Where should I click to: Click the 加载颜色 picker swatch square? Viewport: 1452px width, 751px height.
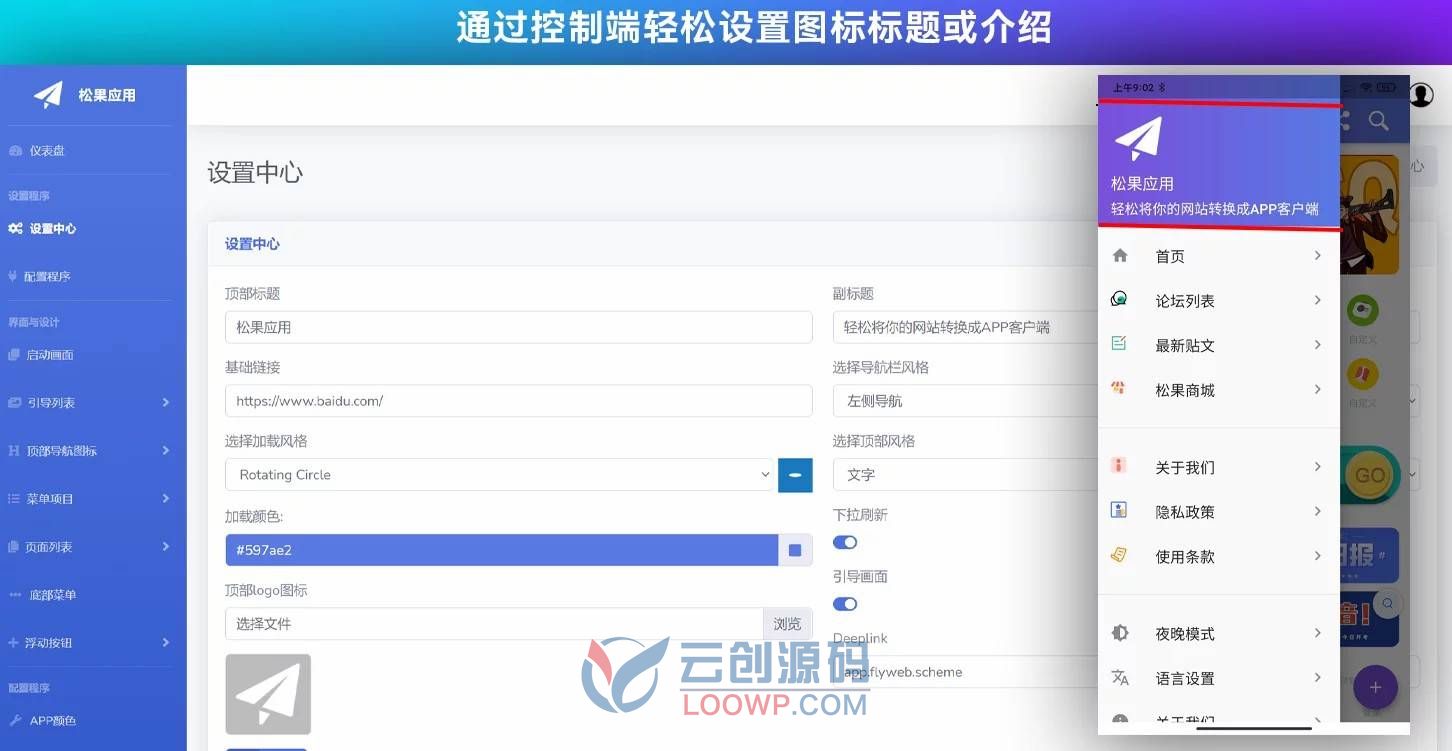[795, 550]
